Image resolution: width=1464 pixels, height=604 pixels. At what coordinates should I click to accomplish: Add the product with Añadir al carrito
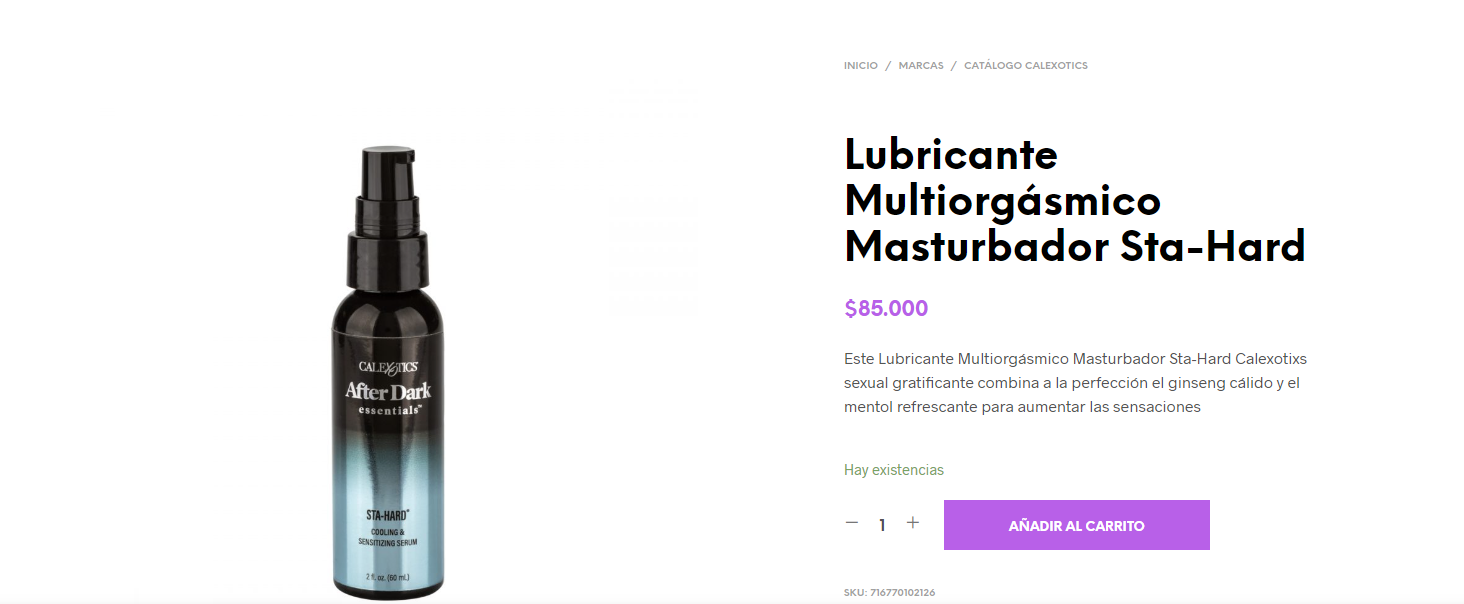(x=1077, y=525)
